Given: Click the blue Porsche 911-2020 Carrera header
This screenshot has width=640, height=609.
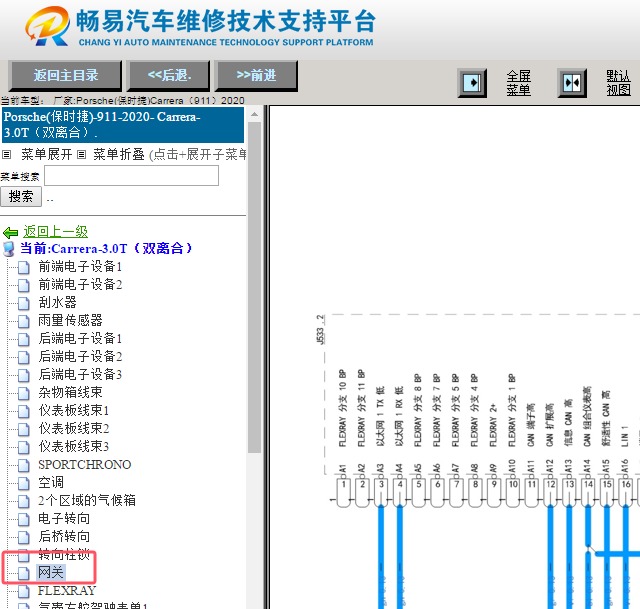Looking at the screenshot, I should [123, 124].
